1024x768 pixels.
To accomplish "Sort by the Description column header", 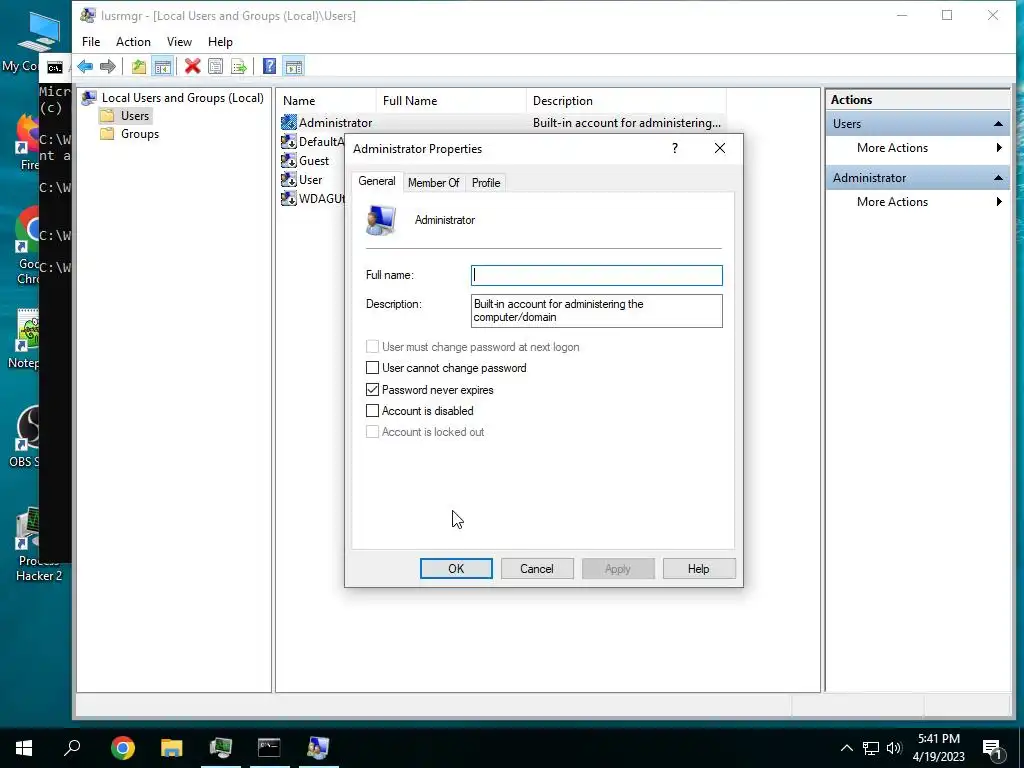I will click(x=626, y=101).
